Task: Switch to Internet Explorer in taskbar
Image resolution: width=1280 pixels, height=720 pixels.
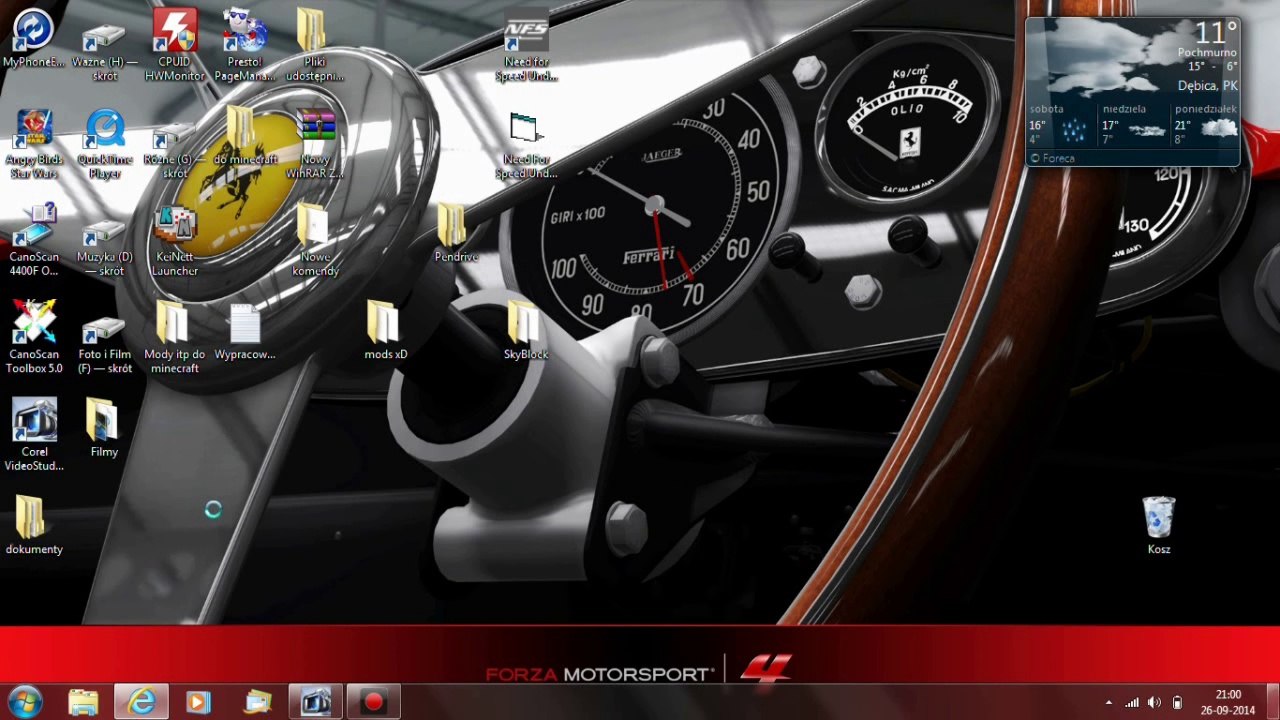Action: pyautogui.click(x=141, y=702)
